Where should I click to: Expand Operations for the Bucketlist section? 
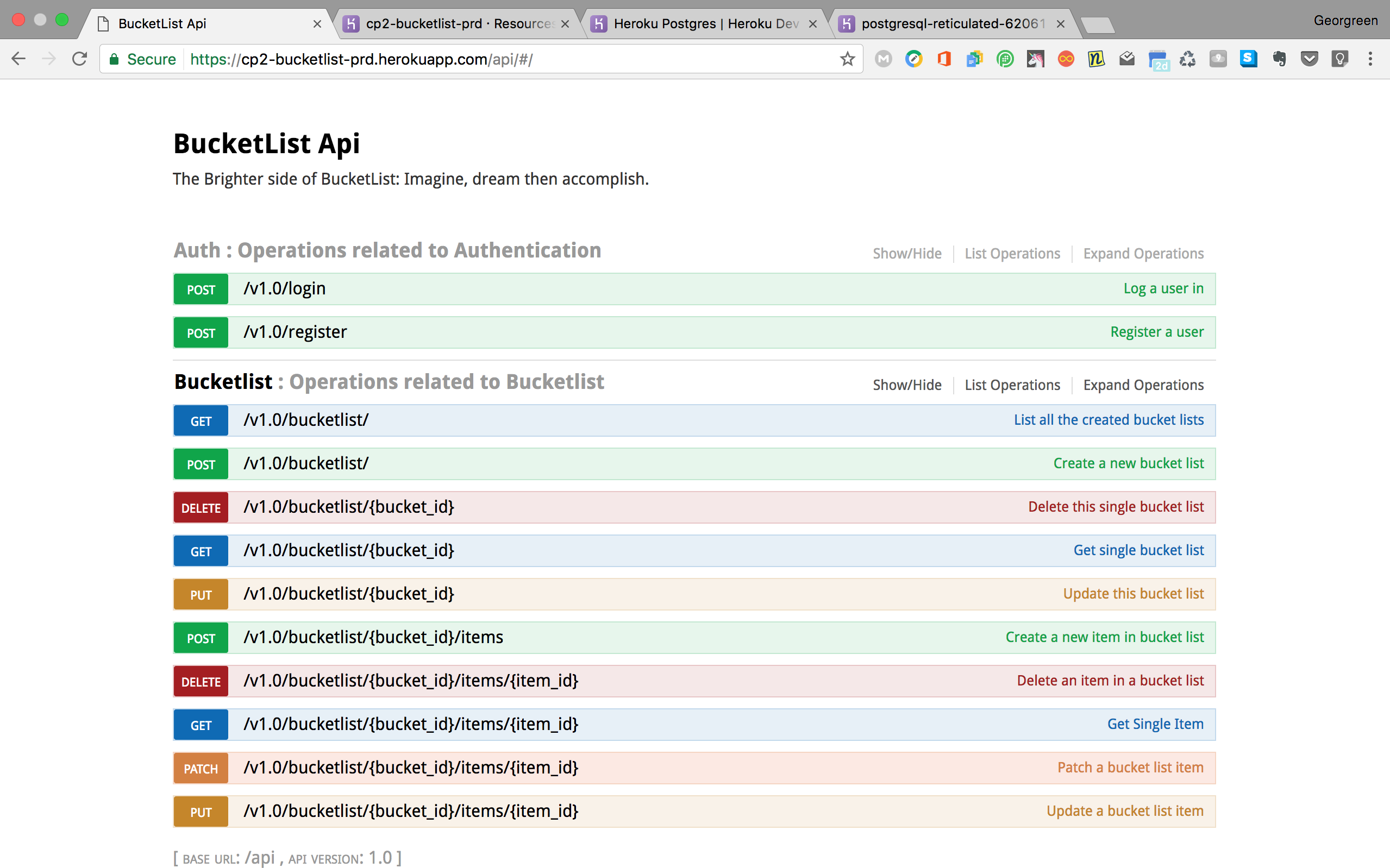tap(1143, 385)
